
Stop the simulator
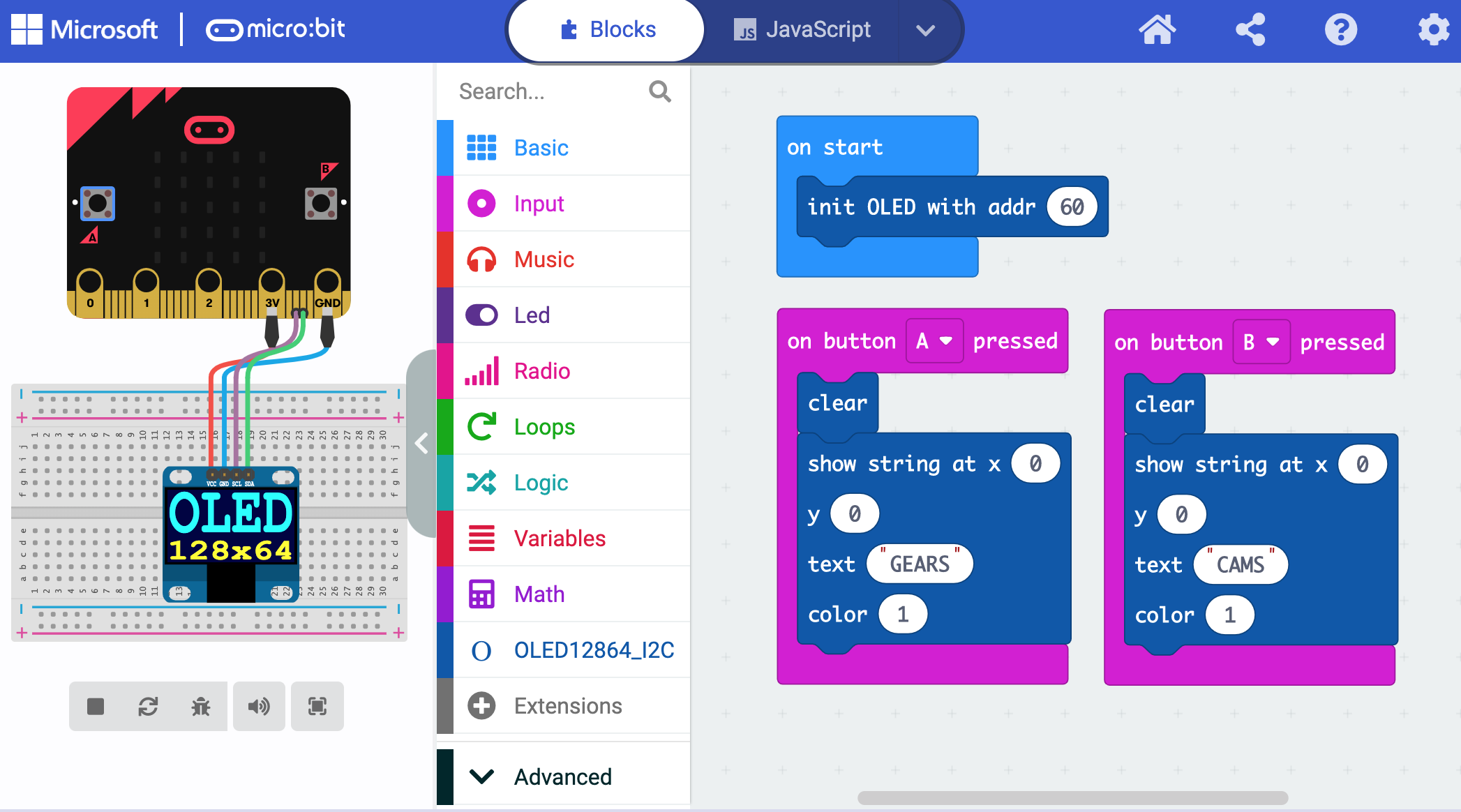pos(95,706)
